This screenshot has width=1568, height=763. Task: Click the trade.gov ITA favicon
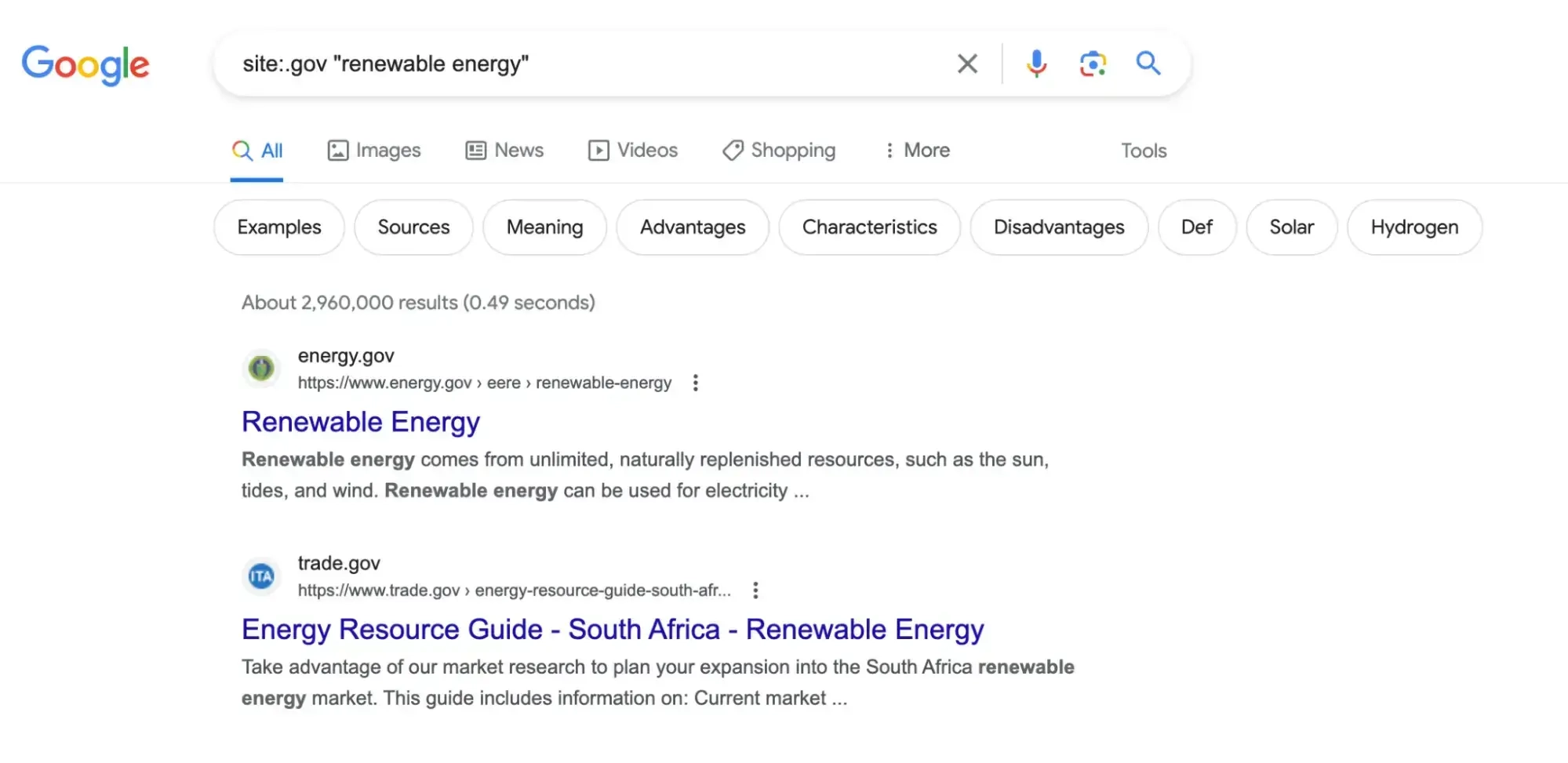[261, 577]
